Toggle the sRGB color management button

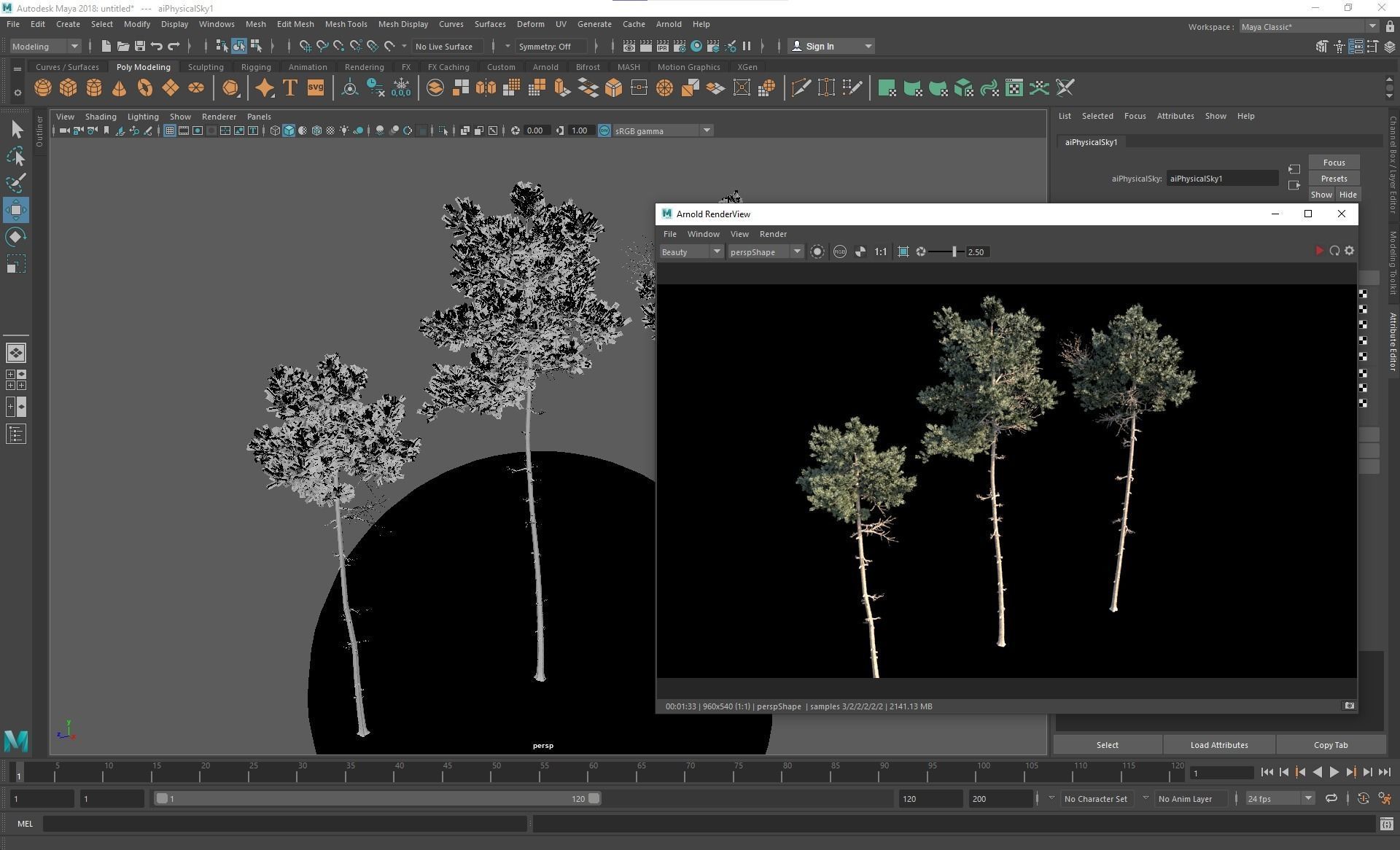[604, 130]
